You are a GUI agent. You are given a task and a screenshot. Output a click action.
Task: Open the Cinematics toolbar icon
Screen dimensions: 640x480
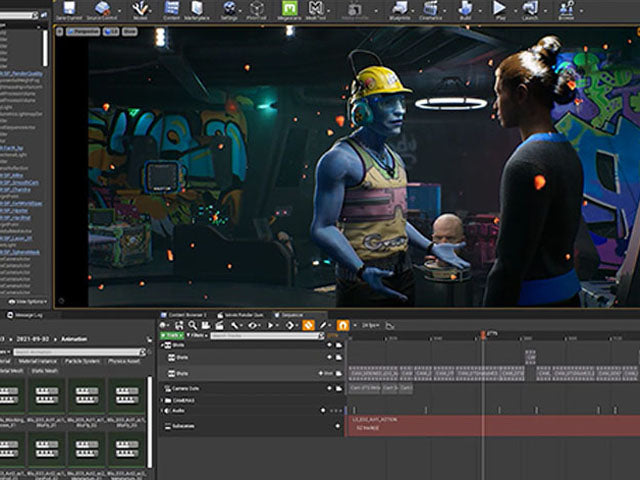[x=432, y=10]
